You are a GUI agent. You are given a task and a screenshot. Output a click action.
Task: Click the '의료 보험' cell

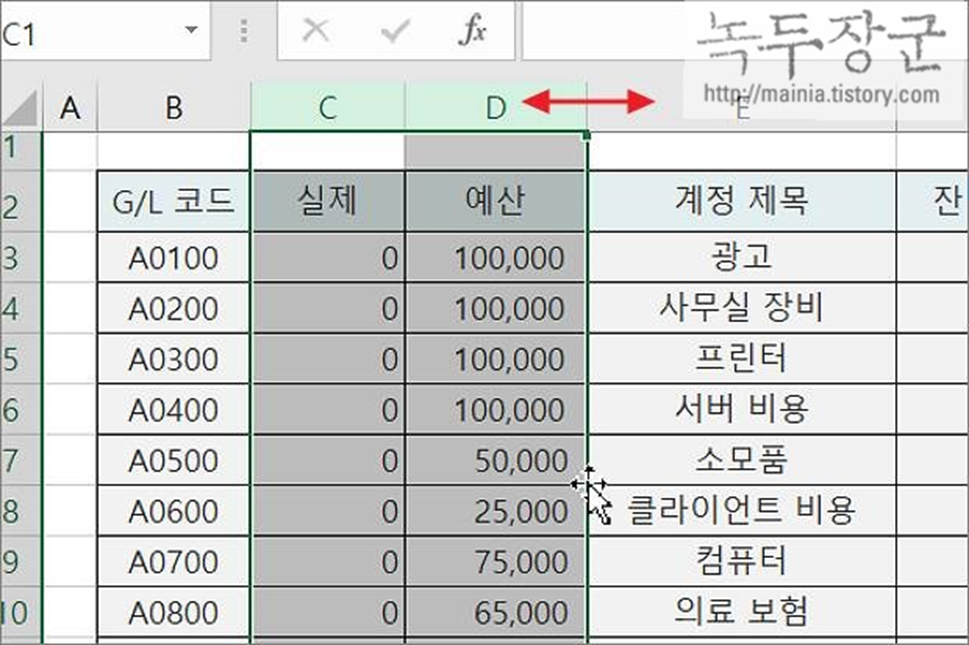pyautogui.click(x=742, y=612)
